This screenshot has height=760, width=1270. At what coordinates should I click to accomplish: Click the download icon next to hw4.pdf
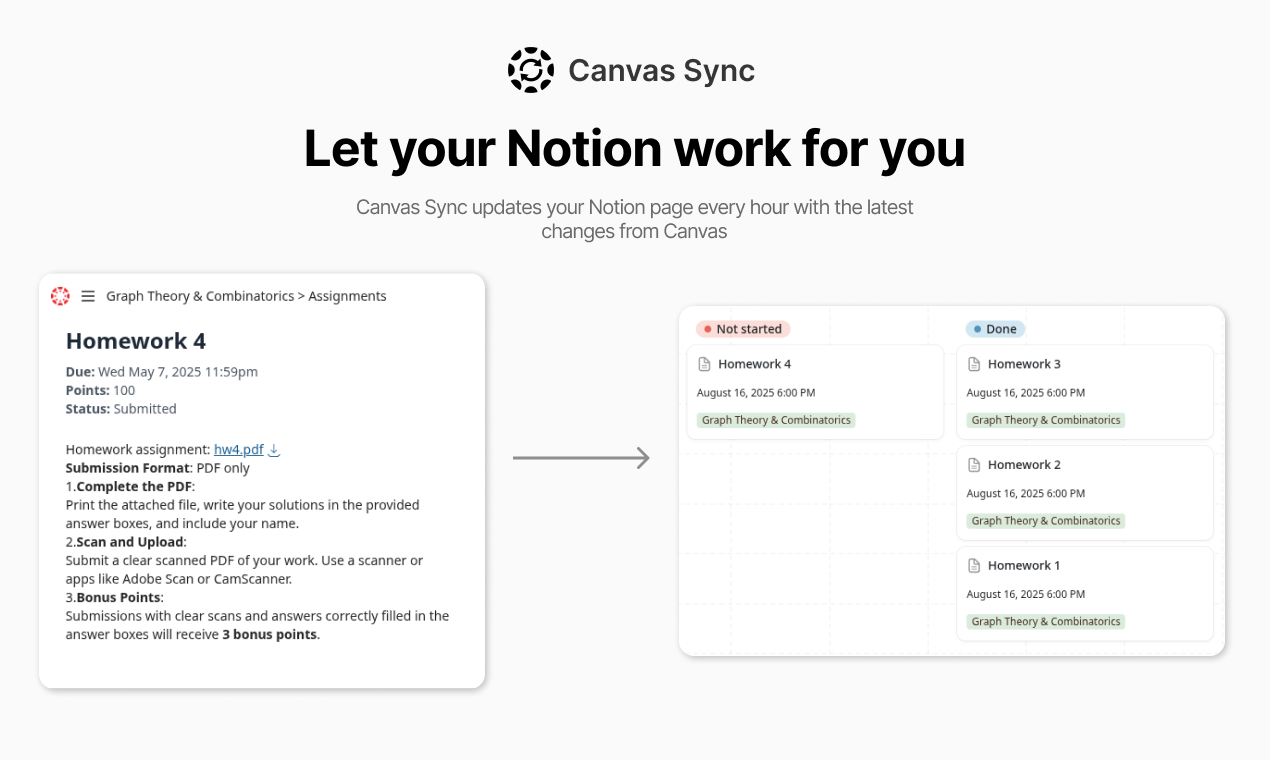click(x=274, y=450)
